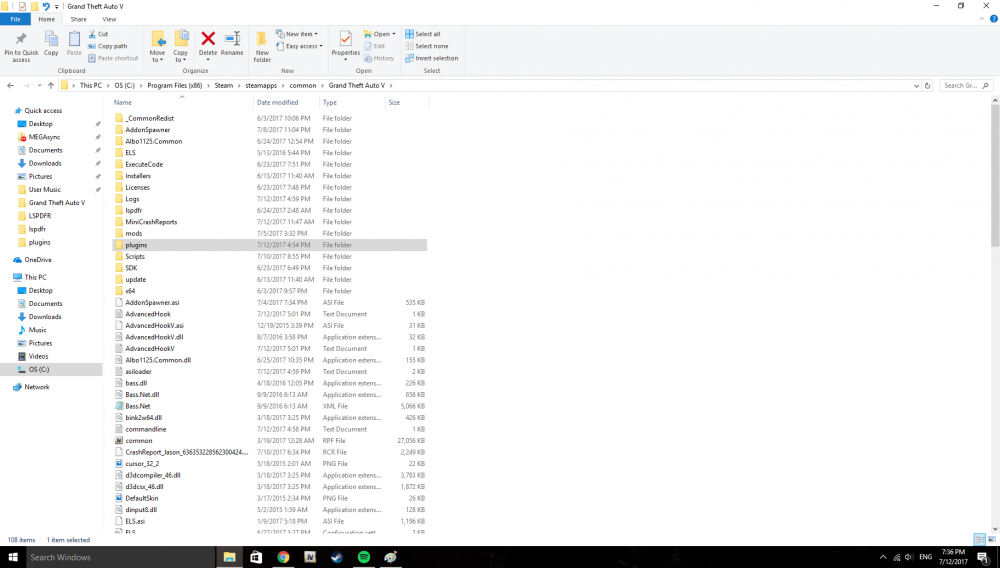Select MEGAsync in Quick access
Image resolution: width=1000 pixels, height=568 pixels.
pos(44,137)
